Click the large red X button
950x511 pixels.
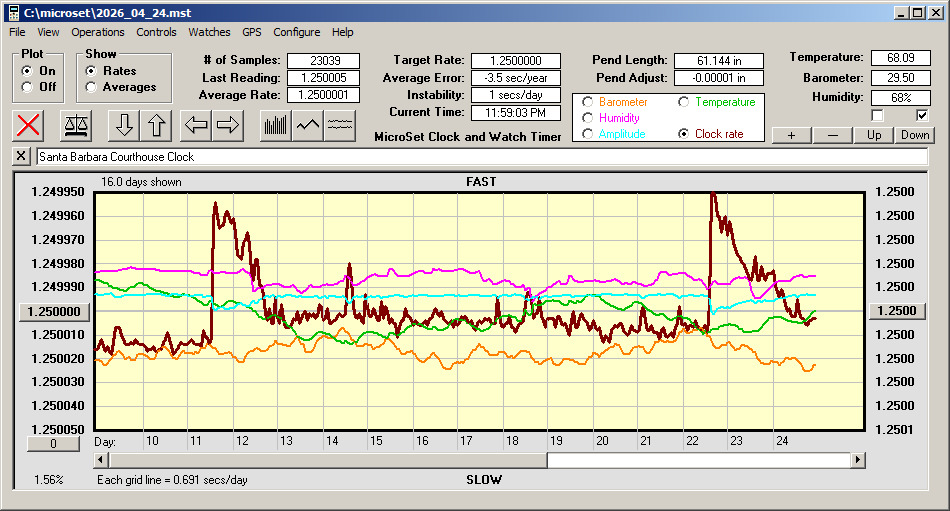pyautogui.click(x=29, y=125)
